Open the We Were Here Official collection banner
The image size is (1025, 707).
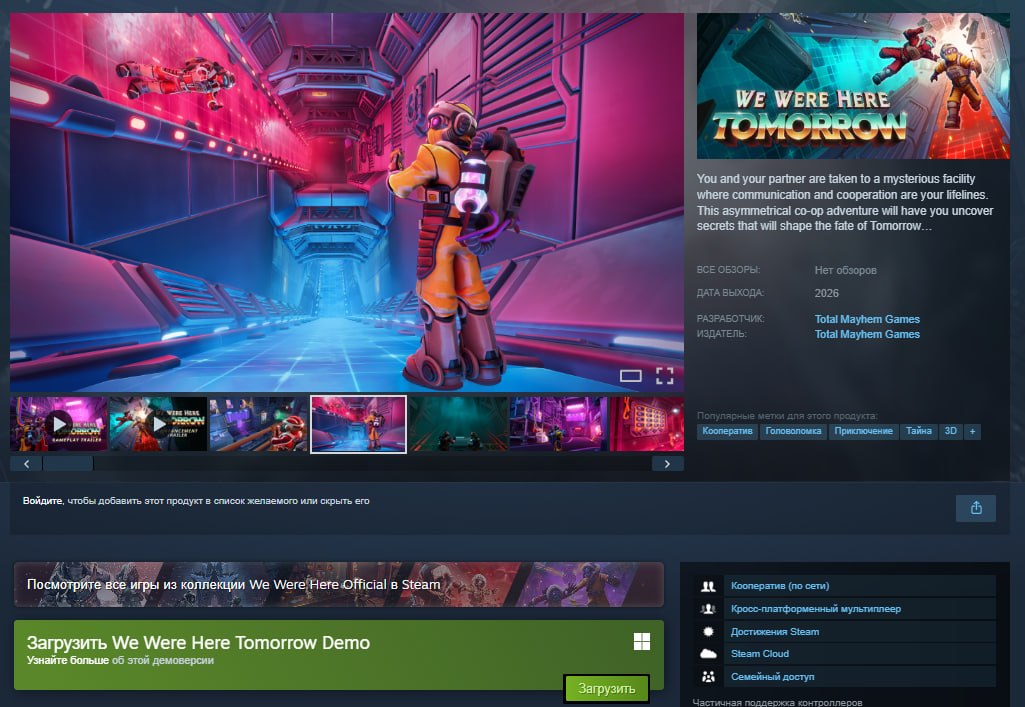338,584
